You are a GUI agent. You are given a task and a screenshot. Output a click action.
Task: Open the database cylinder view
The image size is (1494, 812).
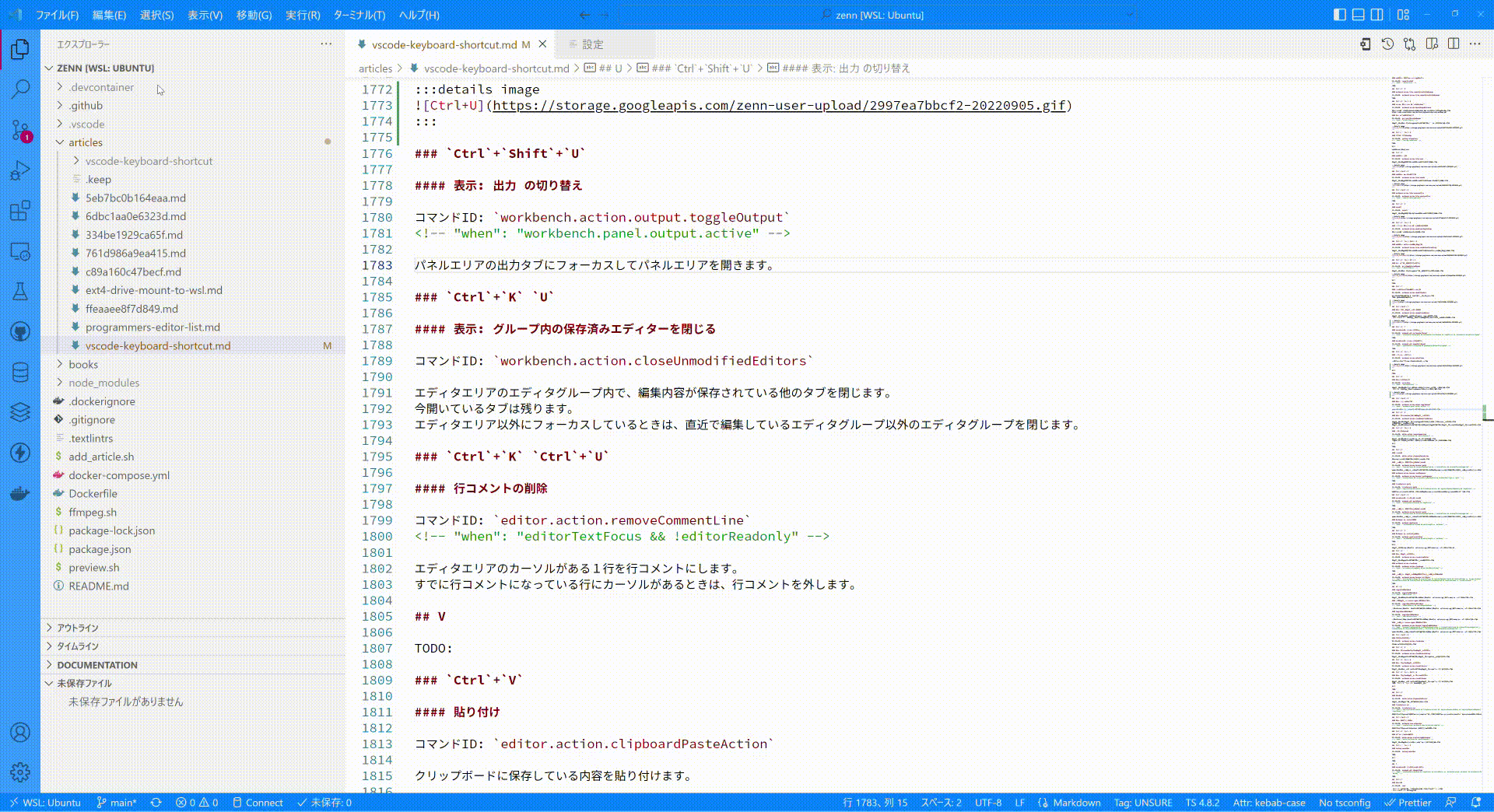click(x=20, y=373)
